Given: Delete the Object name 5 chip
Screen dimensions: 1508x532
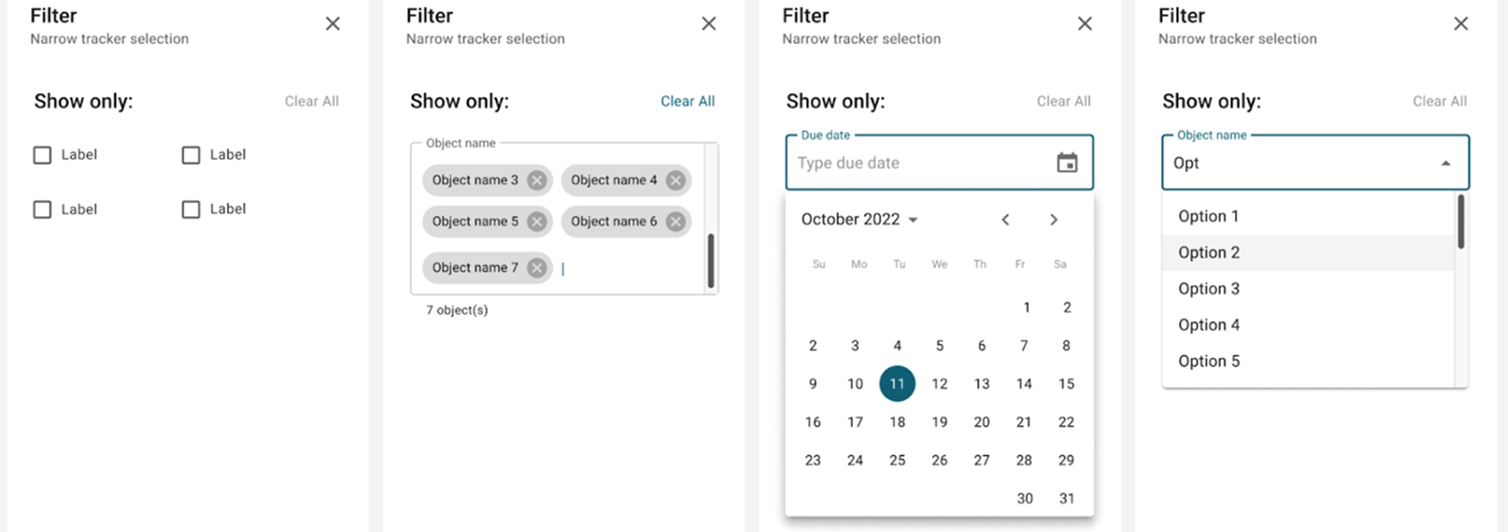Looking at the screenshot, I should coord(537,221).
